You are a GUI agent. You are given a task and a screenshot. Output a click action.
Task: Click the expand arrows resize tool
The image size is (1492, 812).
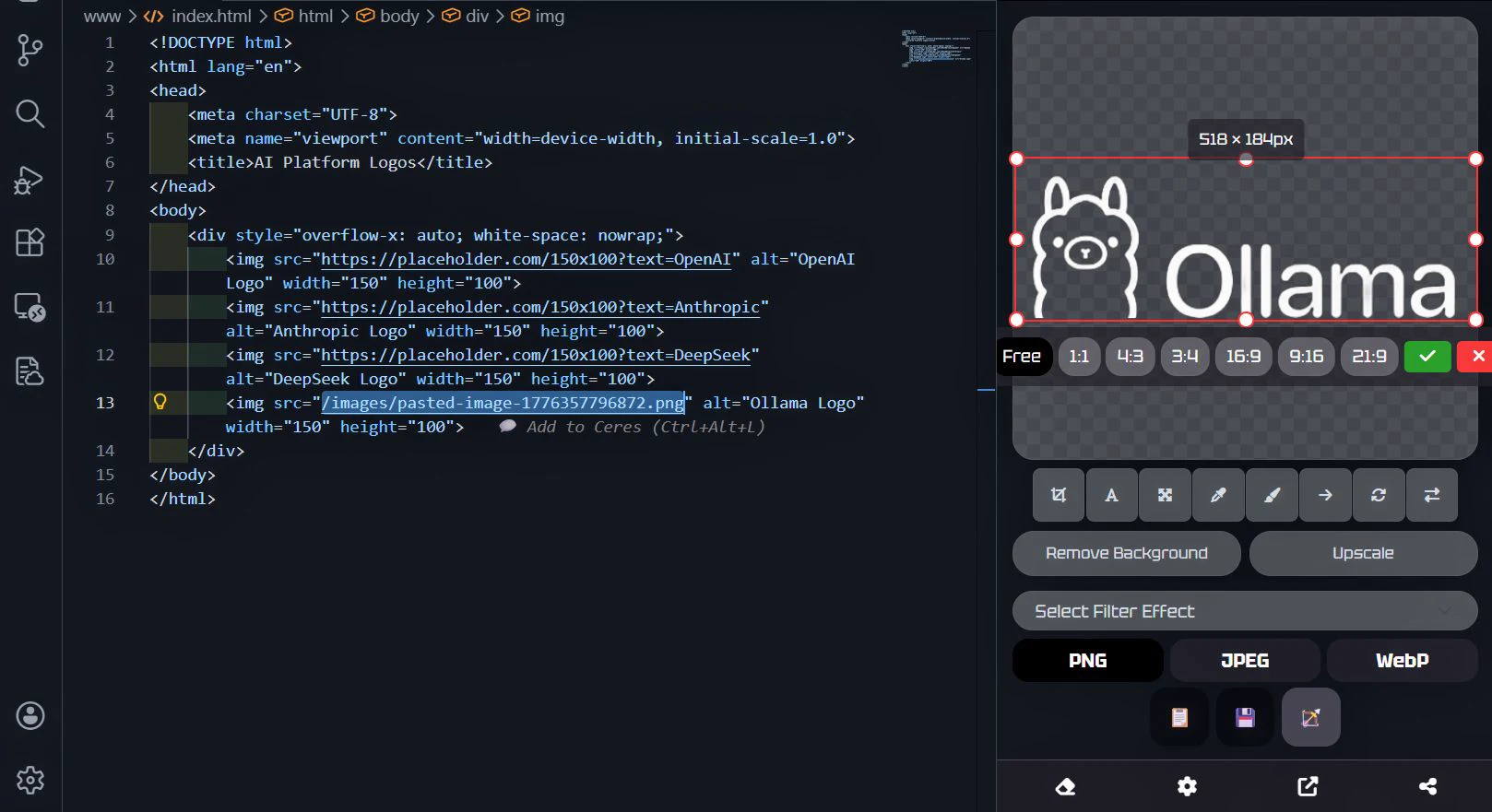[1166, 495]
